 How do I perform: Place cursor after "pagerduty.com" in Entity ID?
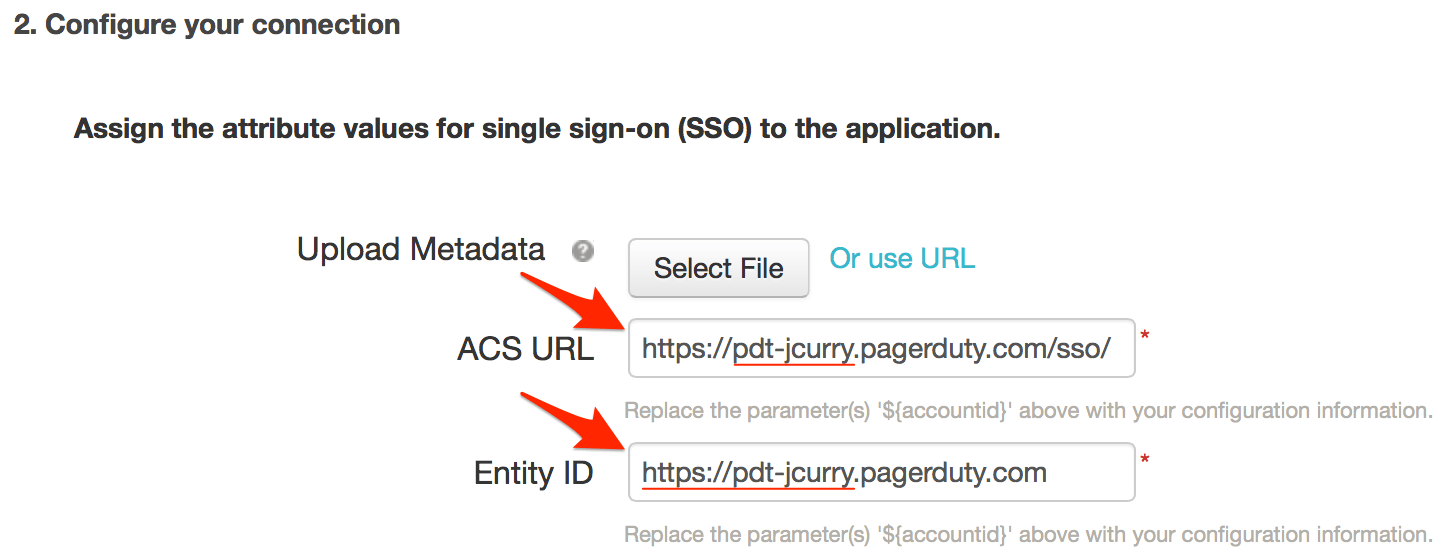(1049, 473)
